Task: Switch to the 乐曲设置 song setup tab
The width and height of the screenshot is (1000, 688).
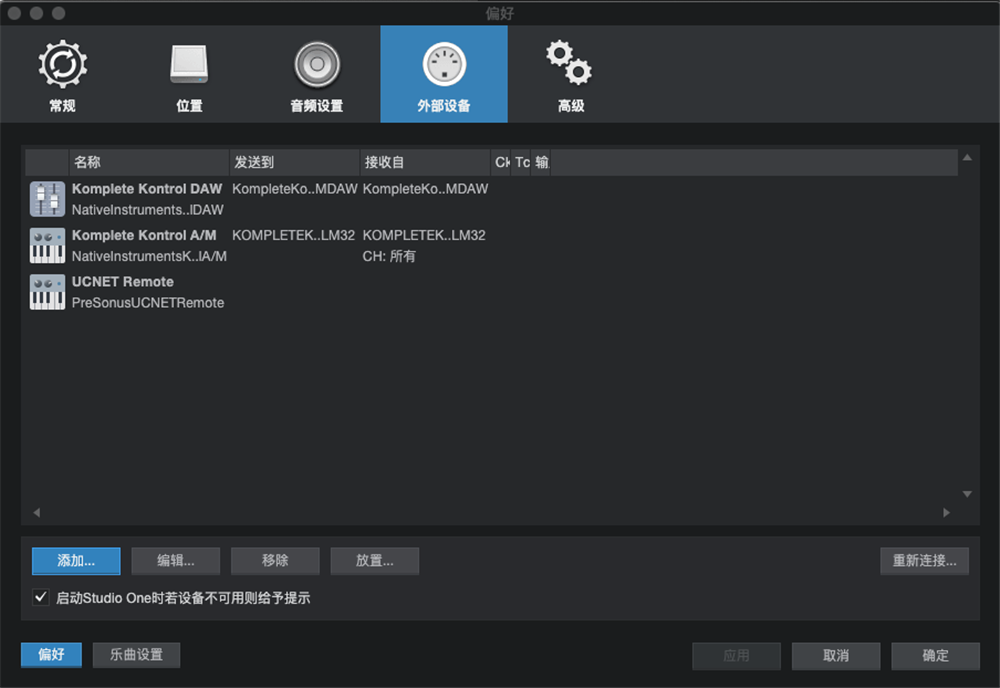Action: (136, 655)
